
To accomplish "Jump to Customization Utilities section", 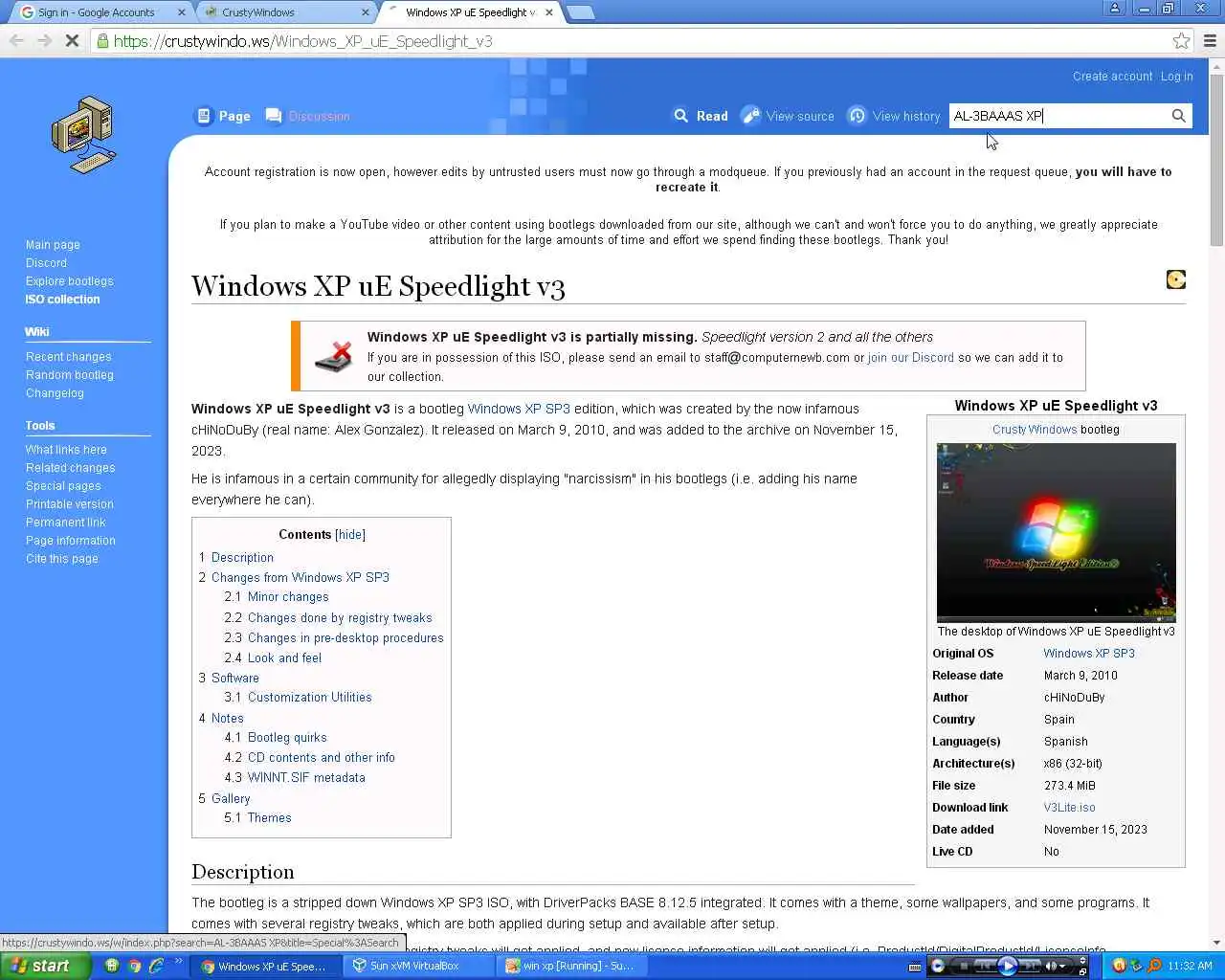I will (x=309, y=698).
